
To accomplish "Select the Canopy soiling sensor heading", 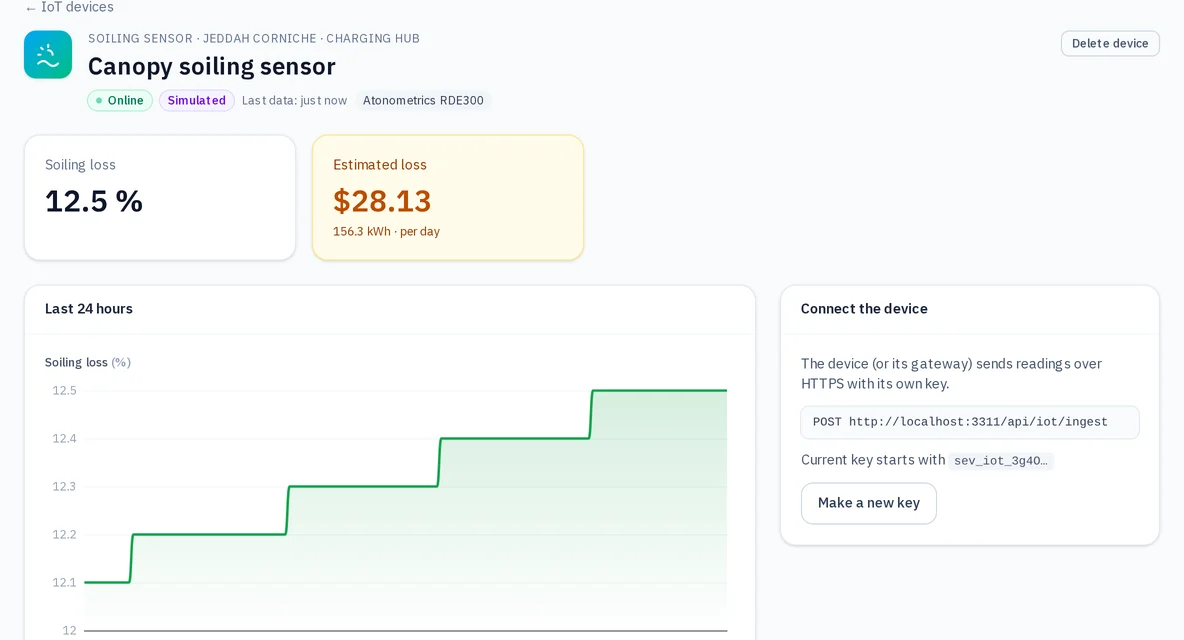I will (x=211, y=66).
